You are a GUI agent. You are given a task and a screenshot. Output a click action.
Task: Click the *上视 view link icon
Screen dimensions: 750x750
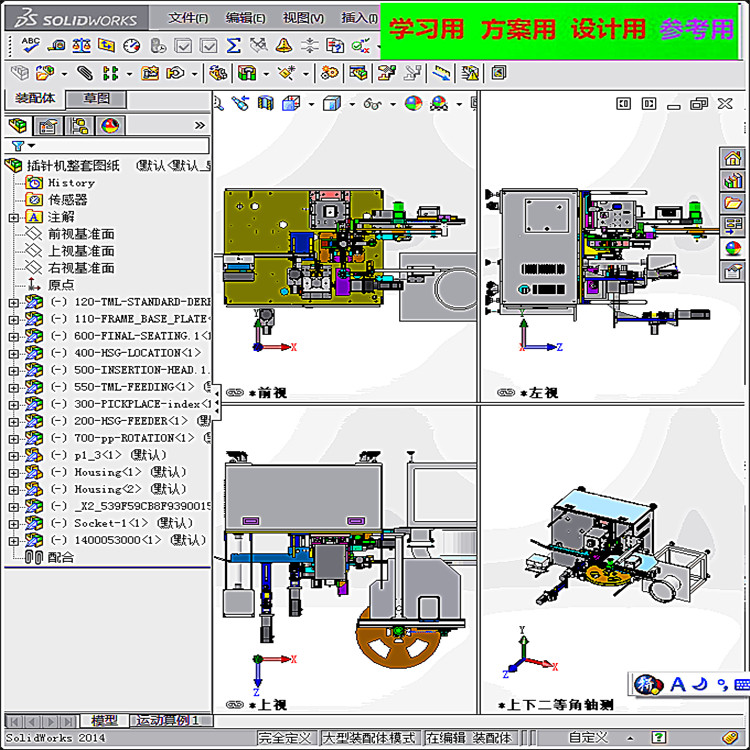[x=234, y=705]
